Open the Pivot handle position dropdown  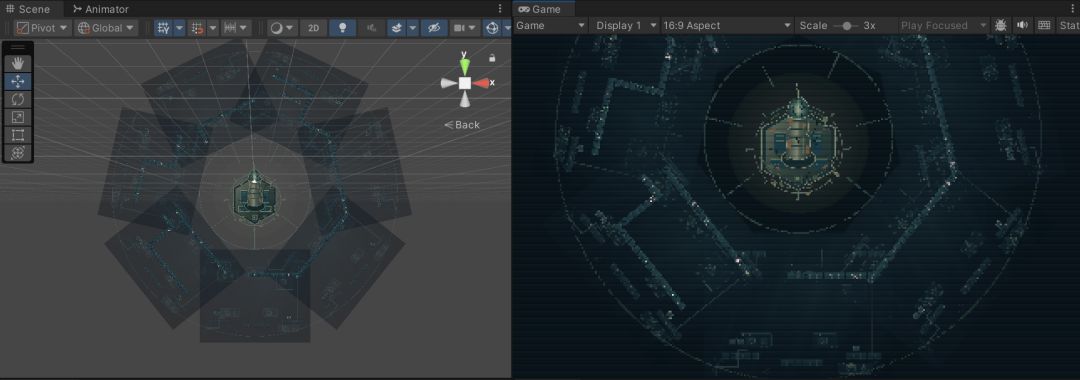pyautogui.click(x=42, y=28)
